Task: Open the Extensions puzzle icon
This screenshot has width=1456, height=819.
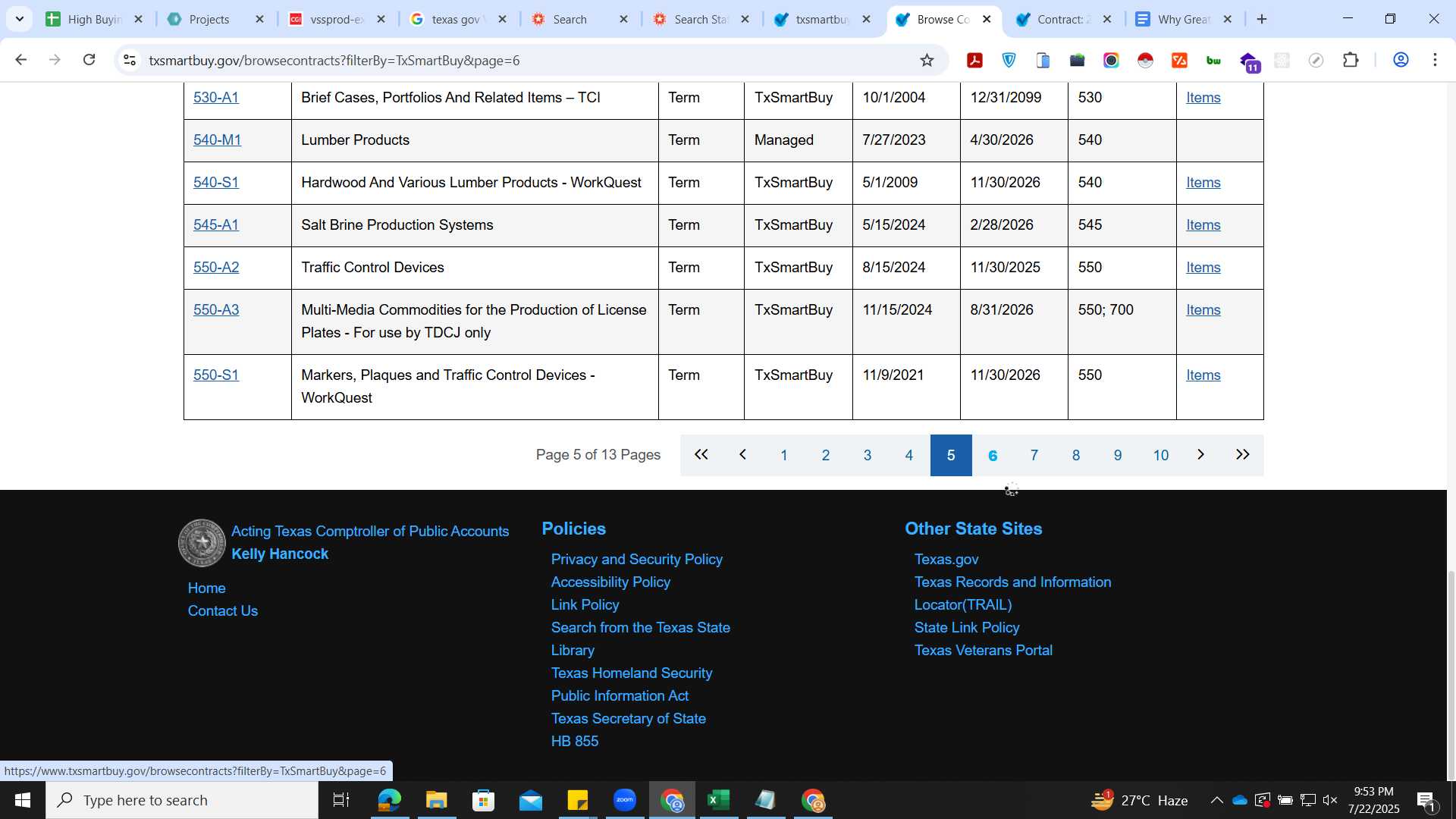Action: pyautogui.click(x=1351, y=61)
